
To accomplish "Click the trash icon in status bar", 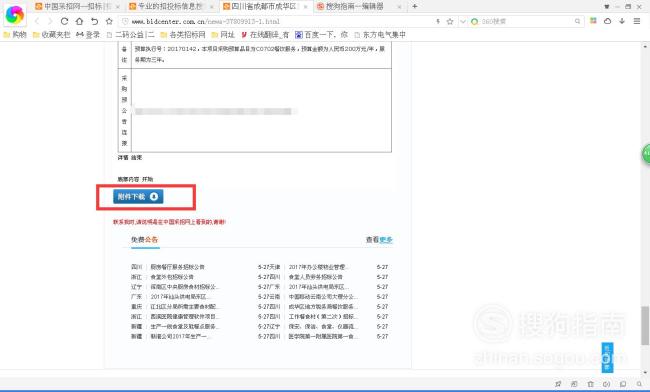I will tap(590, 384).
